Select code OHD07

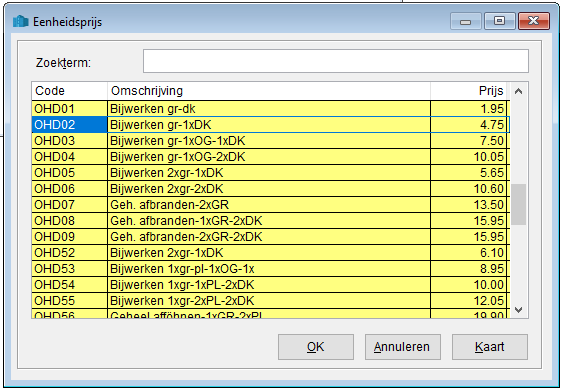click(x=70, y=205)
